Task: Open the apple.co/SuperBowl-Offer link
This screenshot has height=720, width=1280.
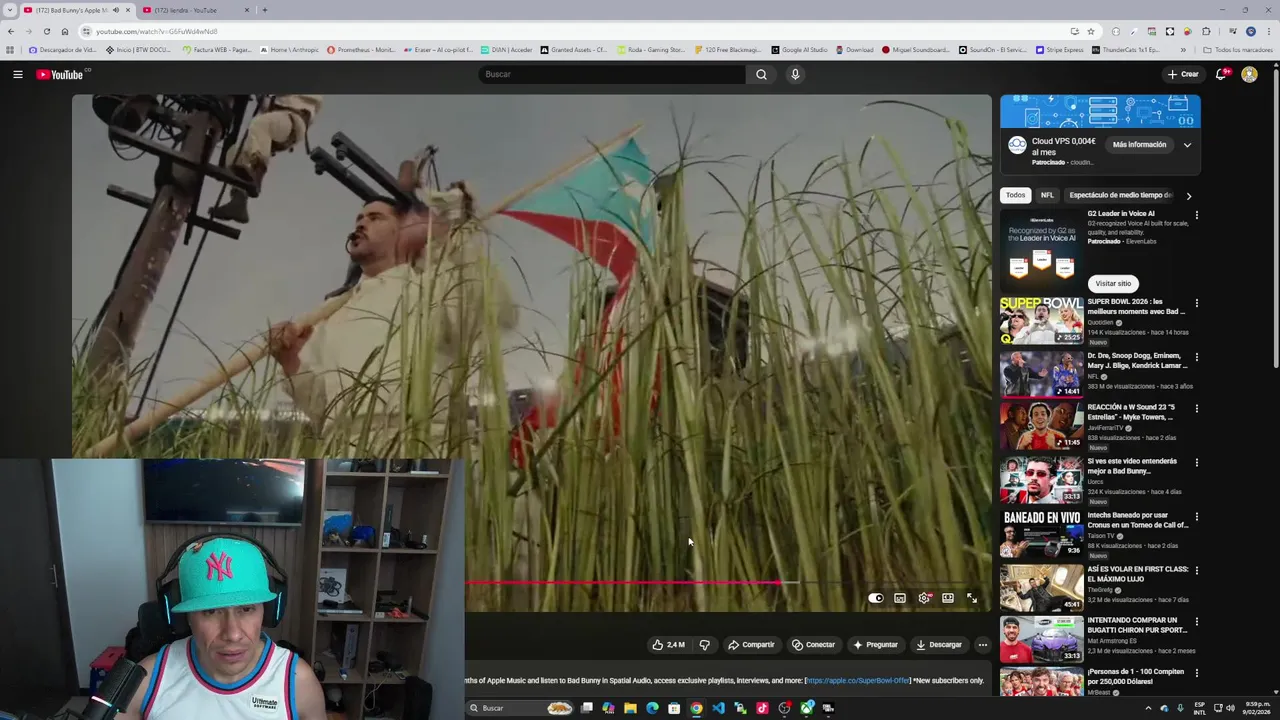Action: tap(857, 681)
